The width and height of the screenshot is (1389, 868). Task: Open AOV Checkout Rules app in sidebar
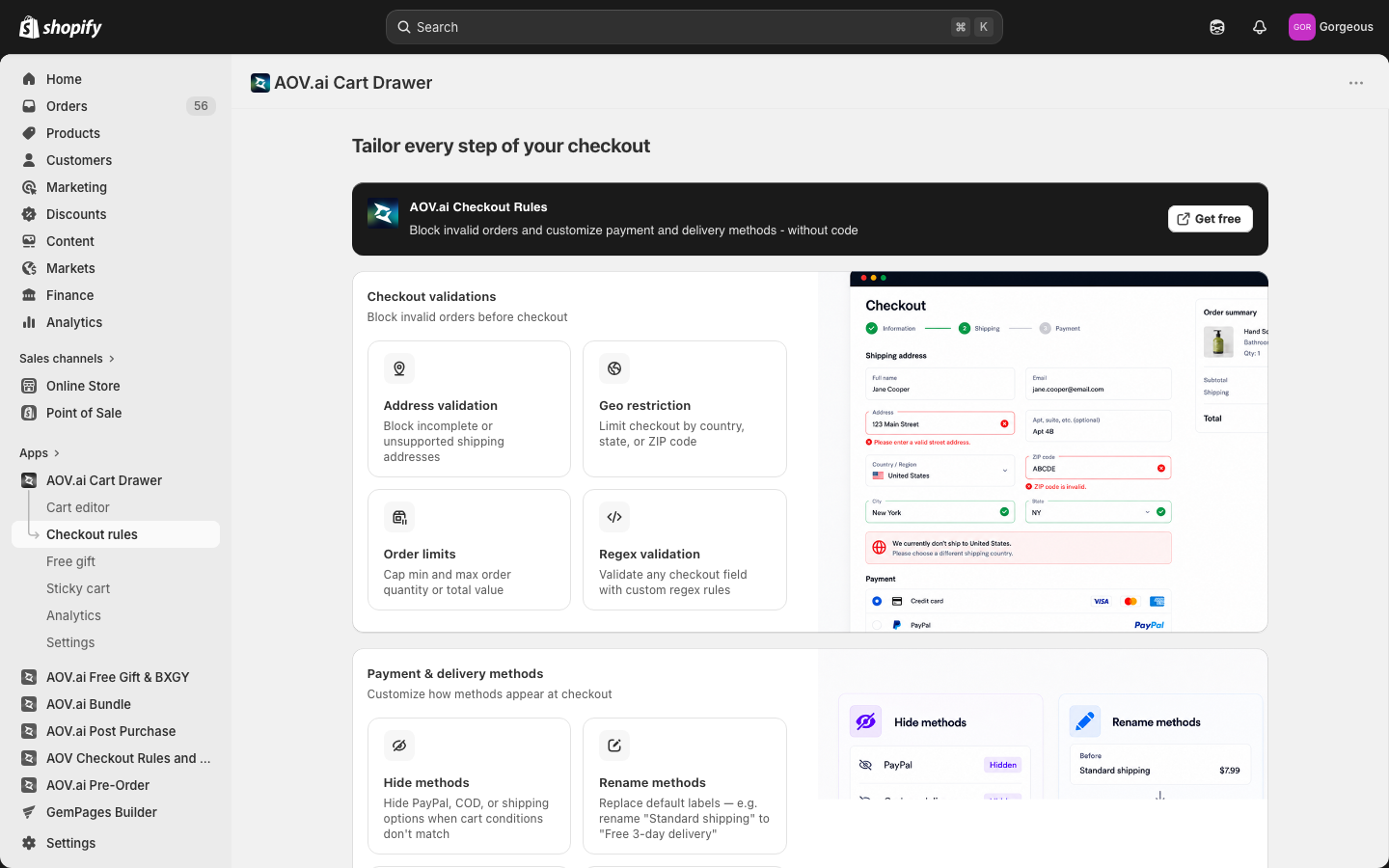116,758
